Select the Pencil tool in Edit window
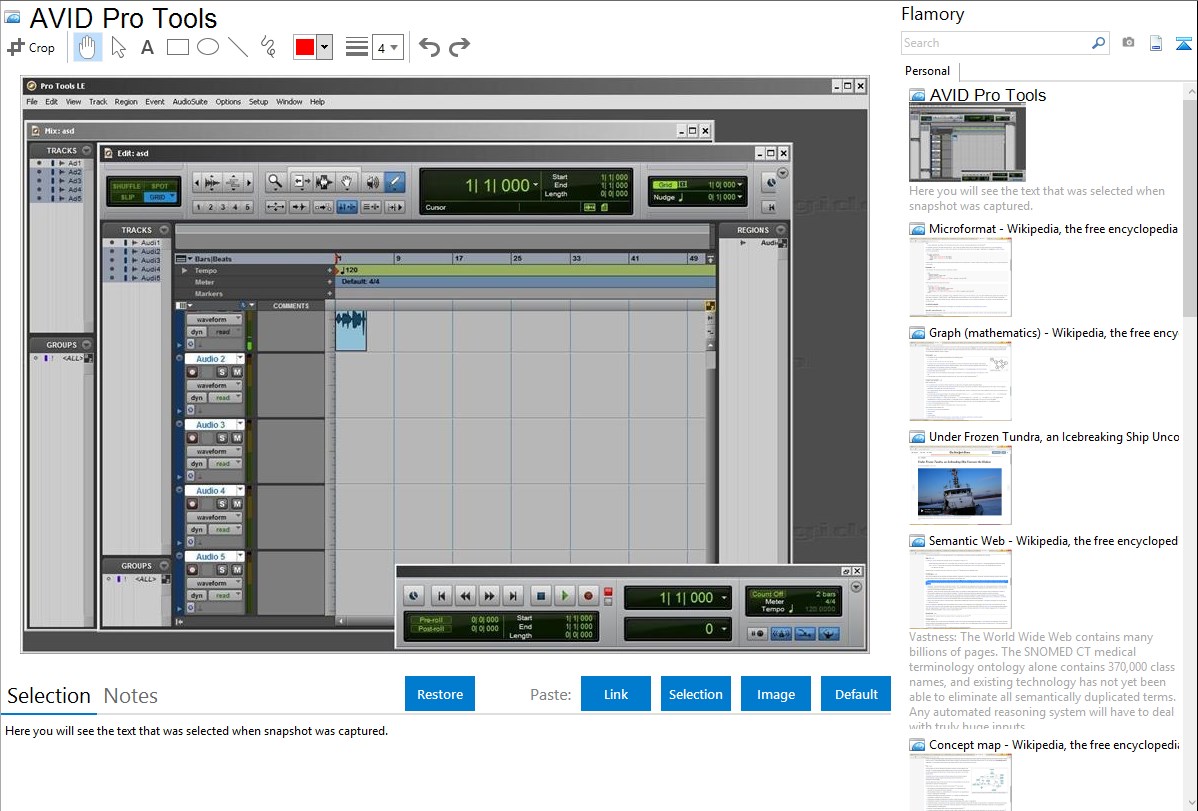 tap(394, 182)
